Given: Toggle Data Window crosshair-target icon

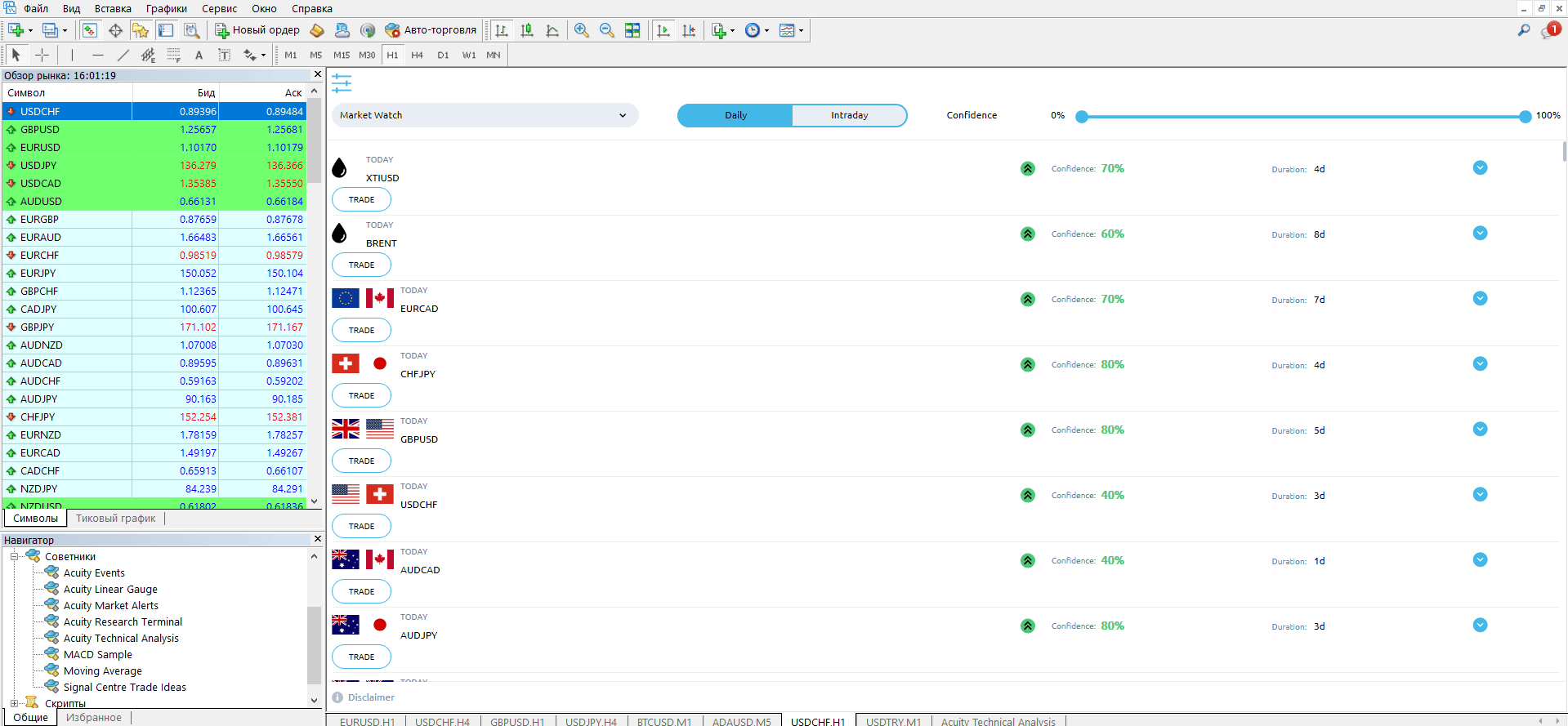Looking at the screenshot, I should [x=115, y=30].
